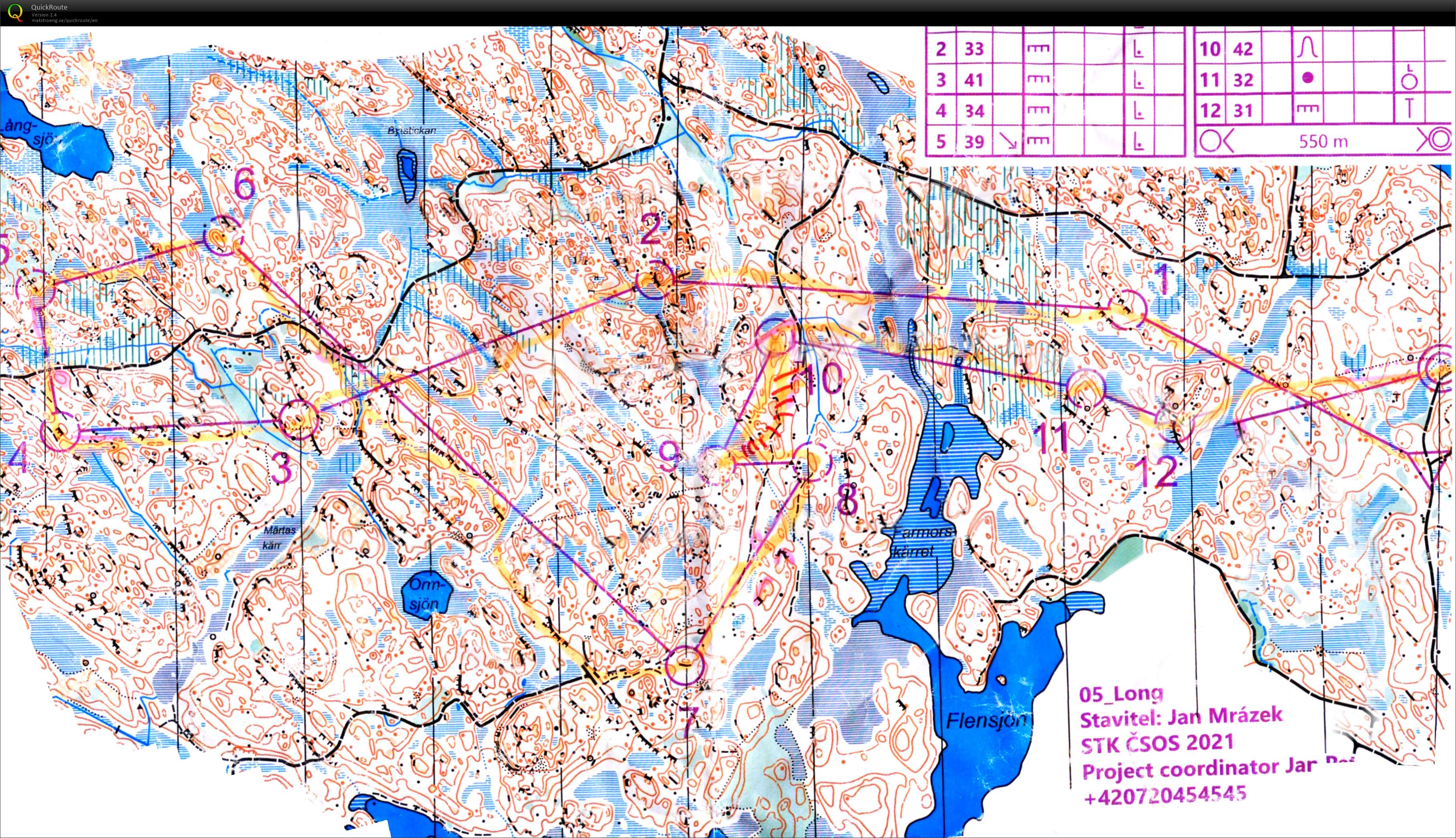Click the cliff symbol in row 4

tap(1038, 111)
